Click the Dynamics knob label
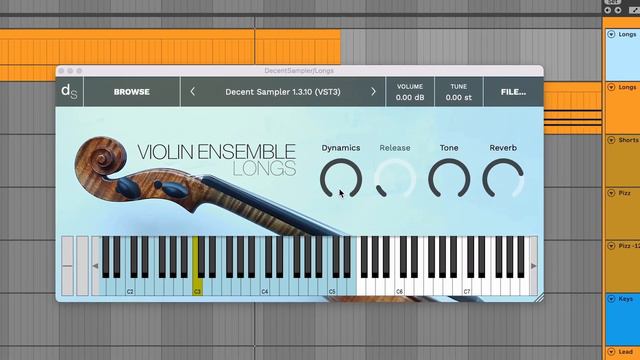The image size is (640, 360). click(x=341, y=148)
